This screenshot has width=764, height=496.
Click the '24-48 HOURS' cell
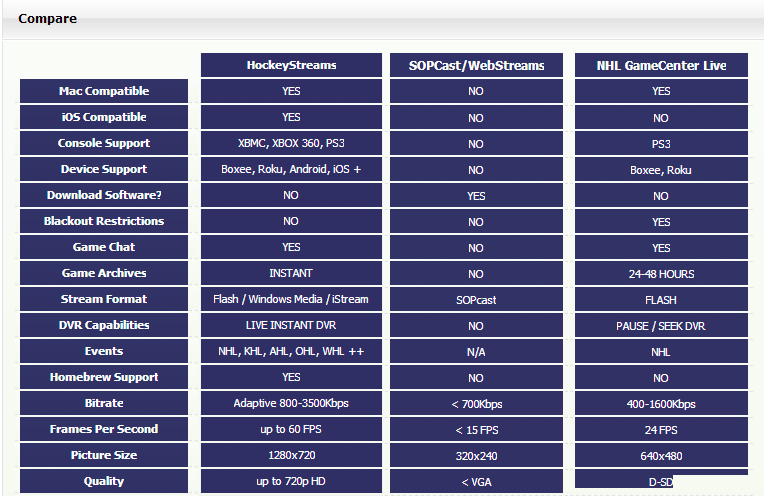coord(661,274)
